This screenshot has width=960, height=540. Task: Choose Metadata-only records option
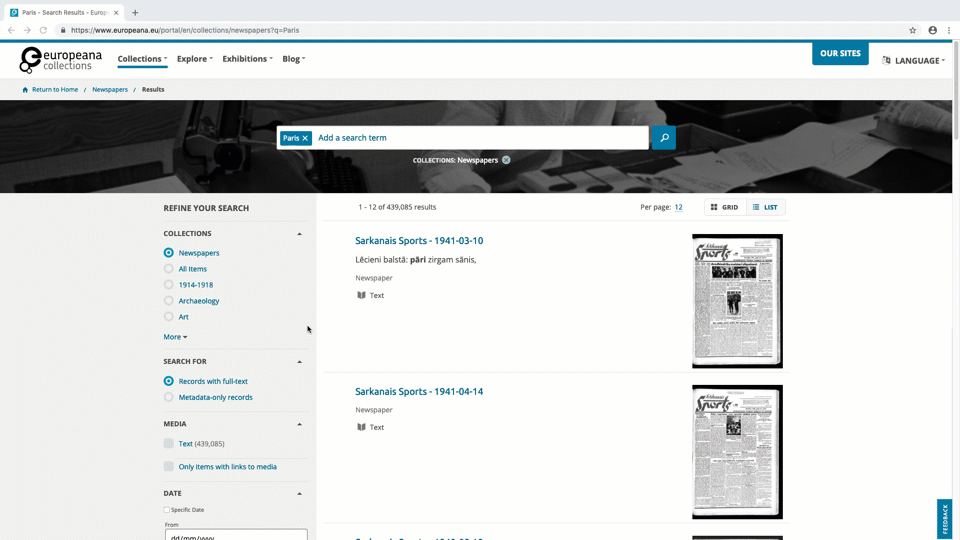168,397
